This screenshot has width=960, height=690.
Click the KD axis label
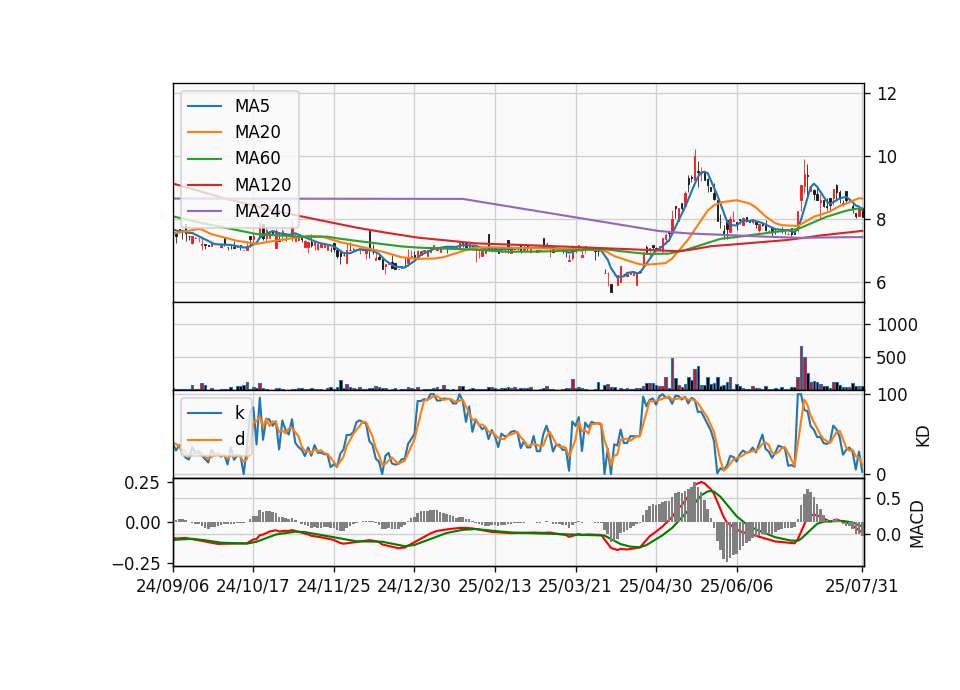point(923,437)
